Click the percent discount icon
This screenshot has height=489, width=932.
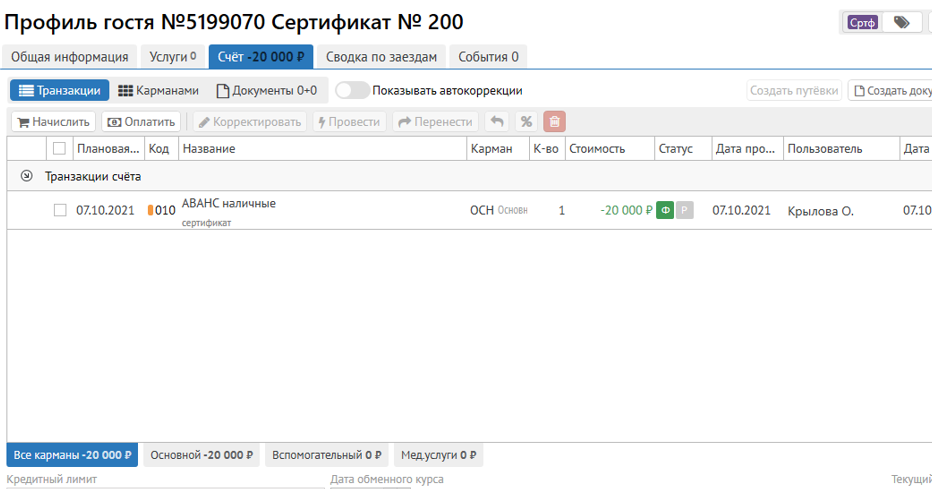(x=526, y=122)
